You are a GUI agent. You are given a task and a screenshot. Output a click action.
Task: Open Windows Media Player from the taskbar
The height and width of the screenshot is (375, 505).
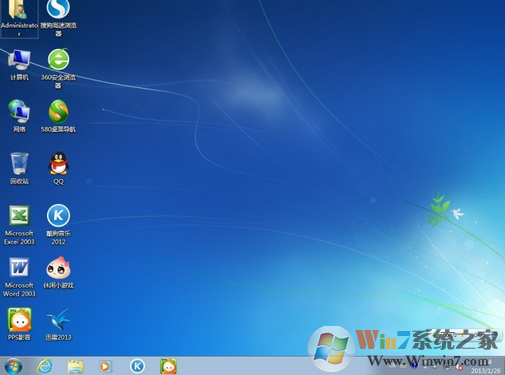105,366
